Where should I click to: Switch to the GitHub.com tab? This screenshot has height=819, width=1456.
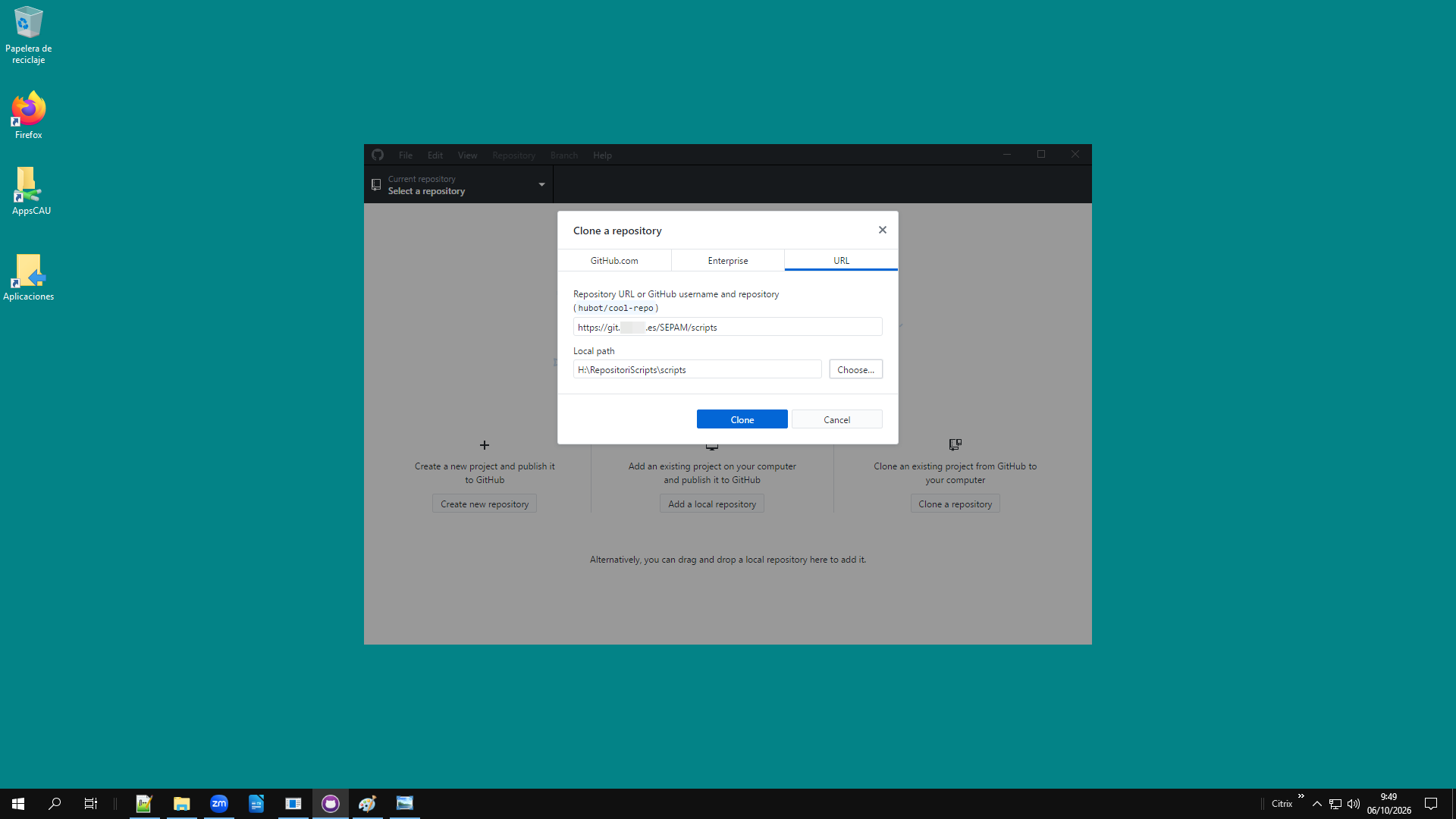tap(614, 260)
